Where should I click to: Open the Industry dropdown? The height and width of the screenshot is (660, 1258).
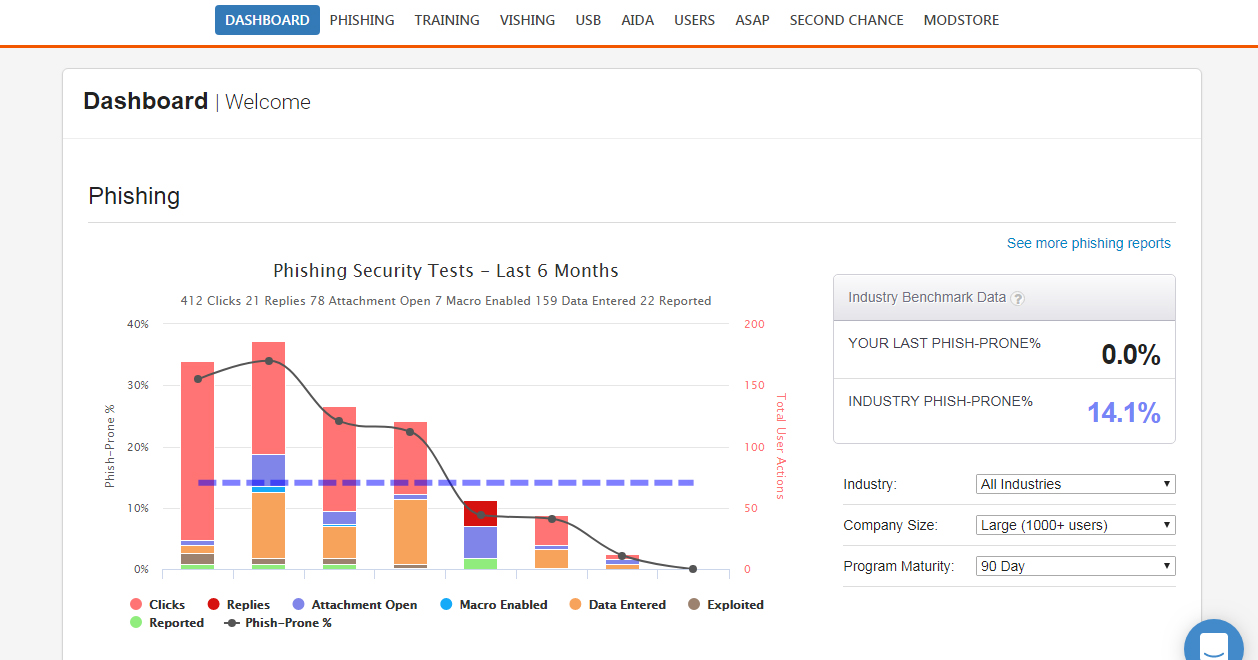click(x=1075, y=484)
